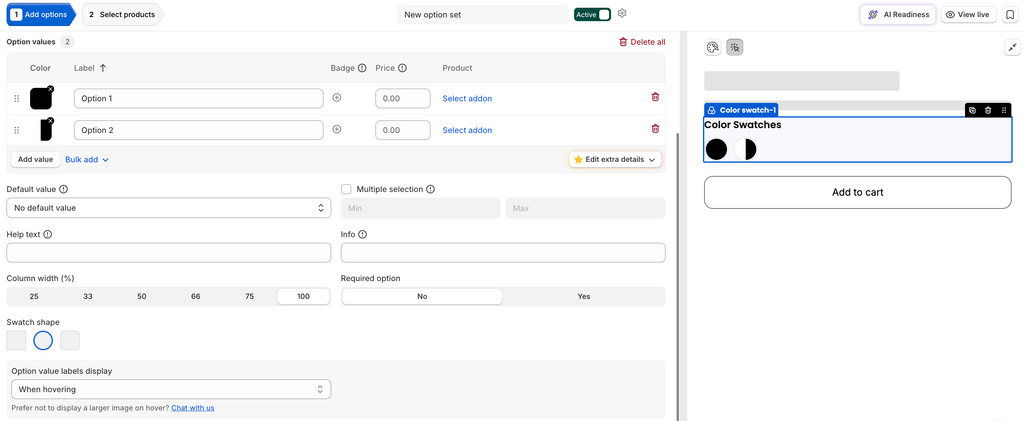Toggle the element selector icon in preview
The height and width of the screenshot is (421, 1024).
tap(735, 47)
